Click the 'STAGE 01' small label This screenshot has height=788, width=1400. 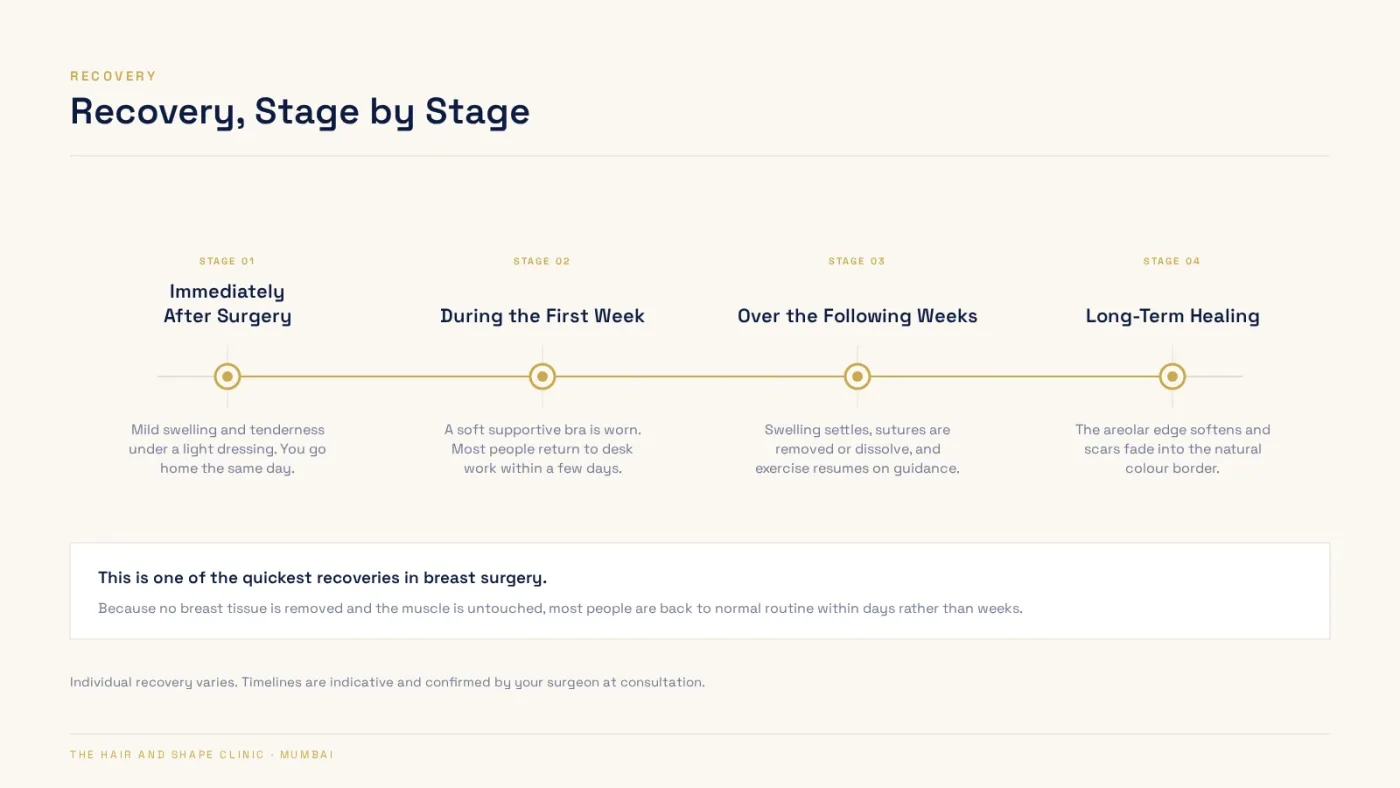point(227,261)
